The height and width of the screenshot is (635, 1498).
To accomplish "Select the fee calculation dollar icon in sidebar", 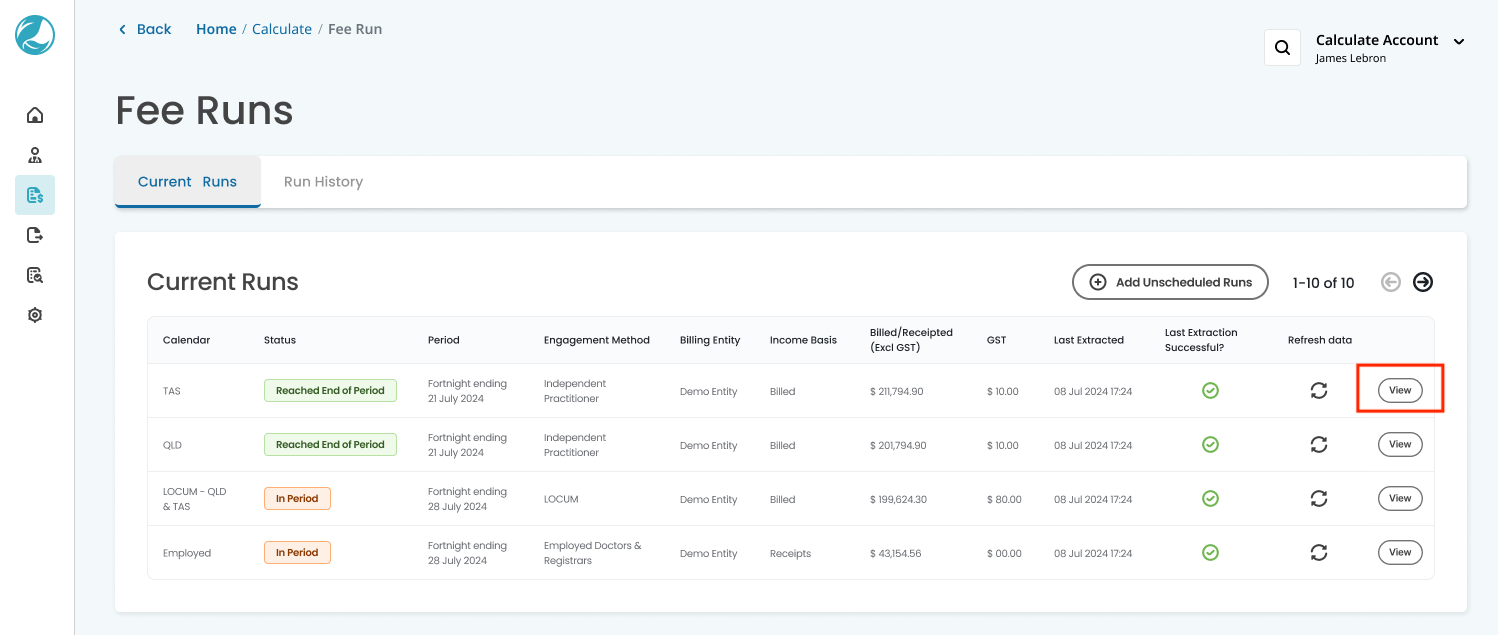I will (x=35, y=195).
